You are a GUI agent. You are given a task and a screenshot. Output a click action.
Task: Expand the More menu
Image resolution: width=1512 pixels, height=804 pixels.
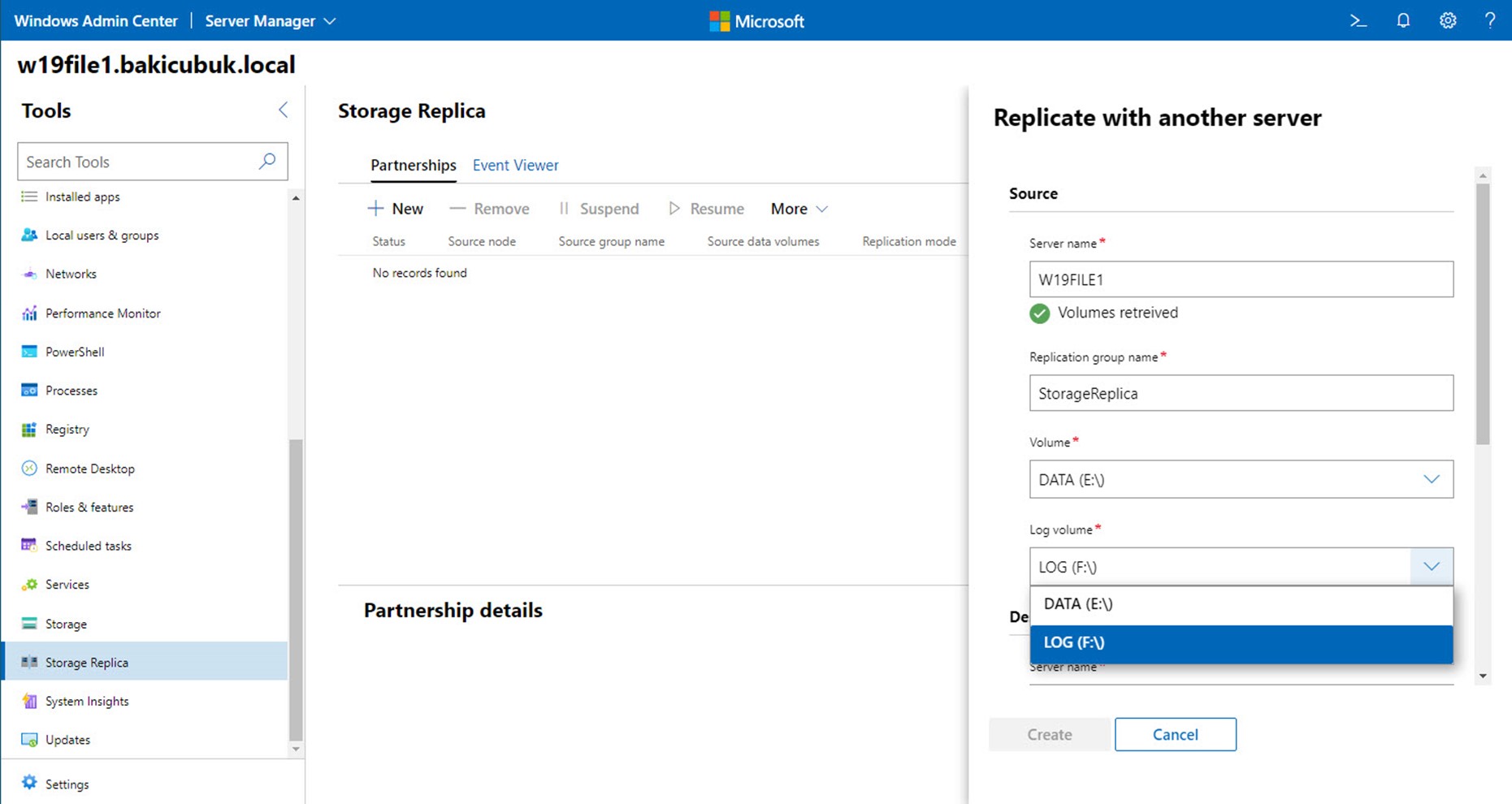pos(799,209)
